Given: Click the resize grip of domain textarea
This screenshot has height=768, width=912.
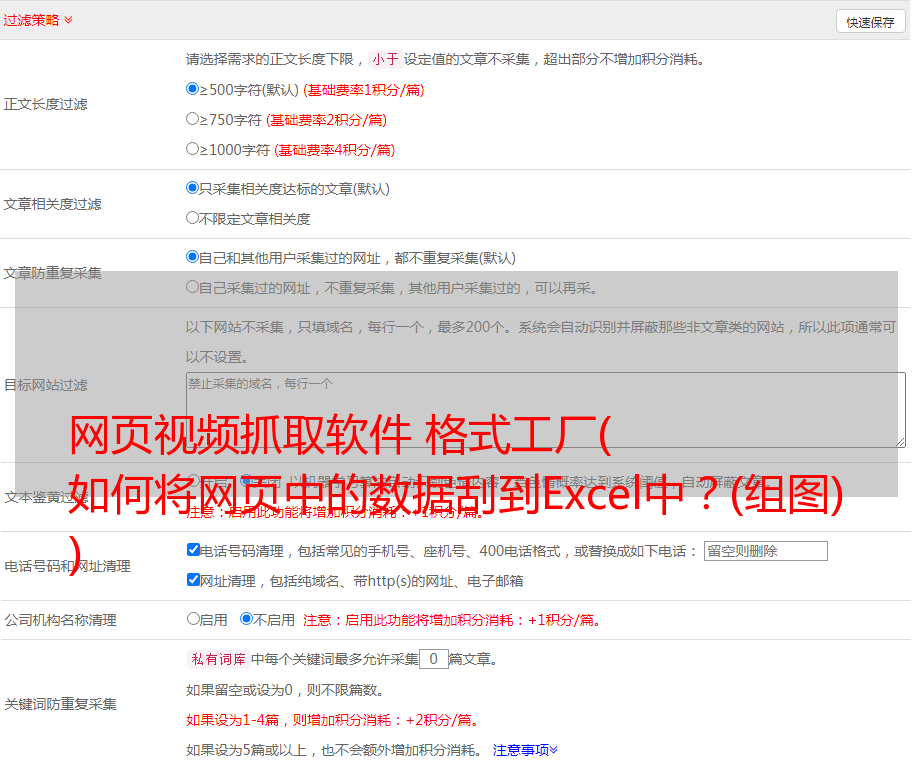Looking at the screenshot, I should pyautogui.click(x=900, y=442).
